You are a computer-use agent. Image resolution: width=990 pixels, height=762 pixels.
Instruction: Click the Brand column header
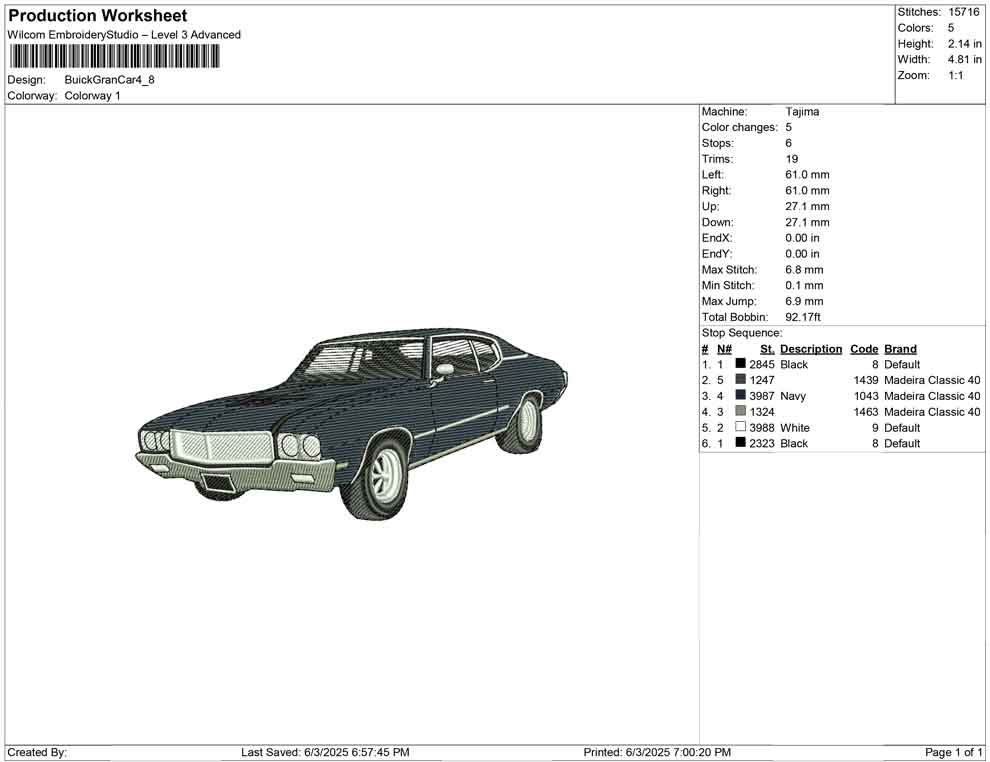[900, 349]
